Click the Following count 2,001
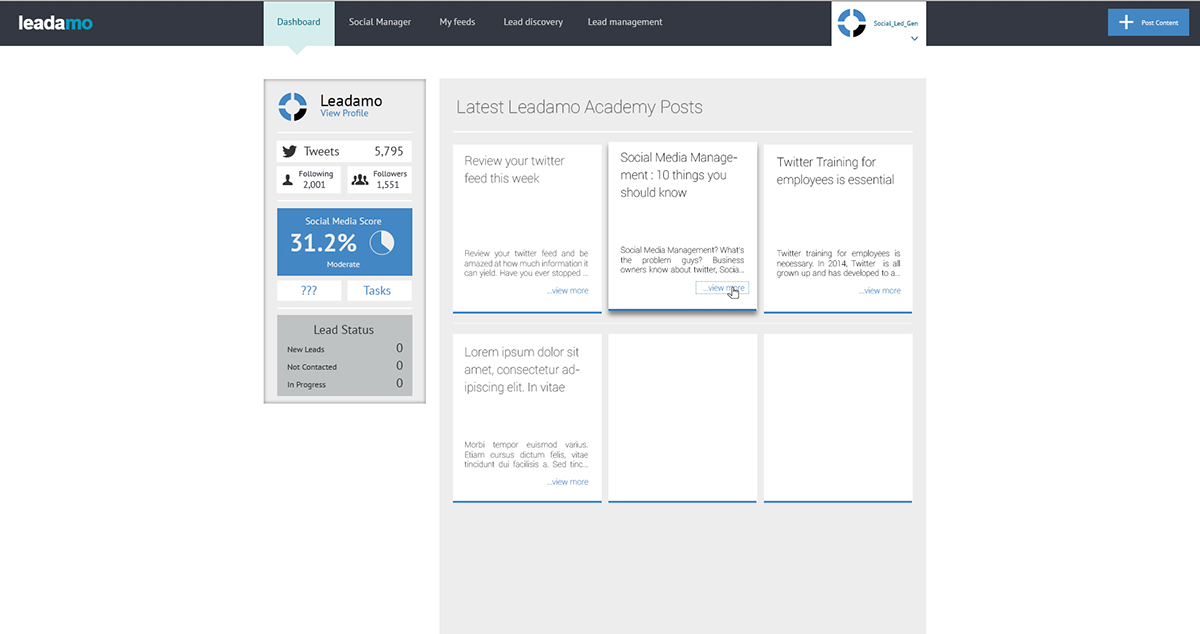This screenshot has height=634, width=1200. pyautogui.click(x=314, y=185)
